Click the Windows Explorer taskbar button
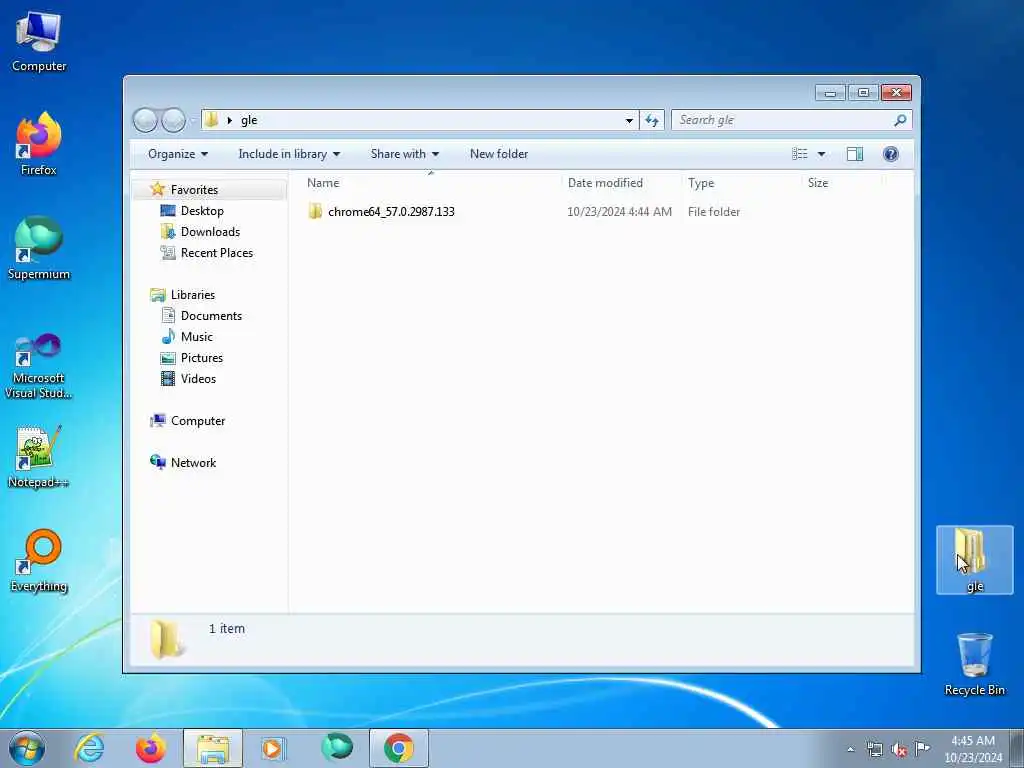The width and height of the screenshot is (1024, 768). 213,748
